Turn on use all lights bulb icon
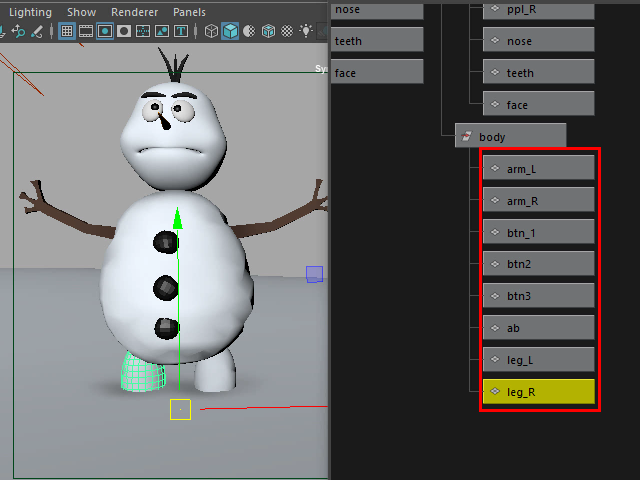Viewport: 640px width, 480px height. [x=306, y=31]
